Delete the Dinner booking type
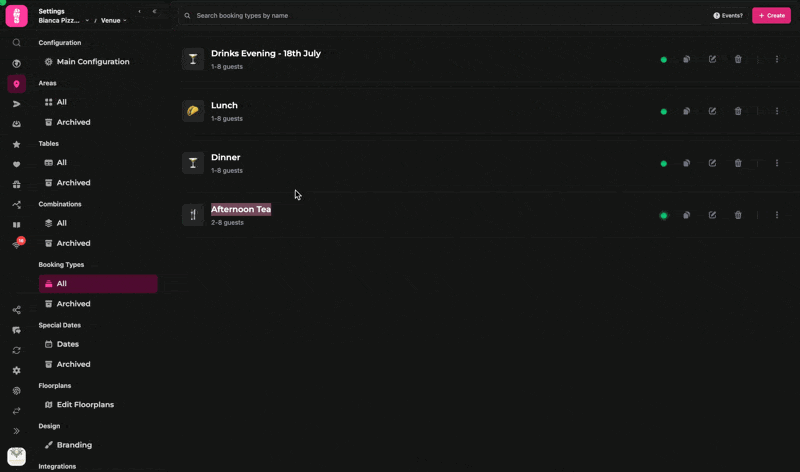The height and width of the screenshot is (472, 800). pyautogui.click(x=738, y=163)
